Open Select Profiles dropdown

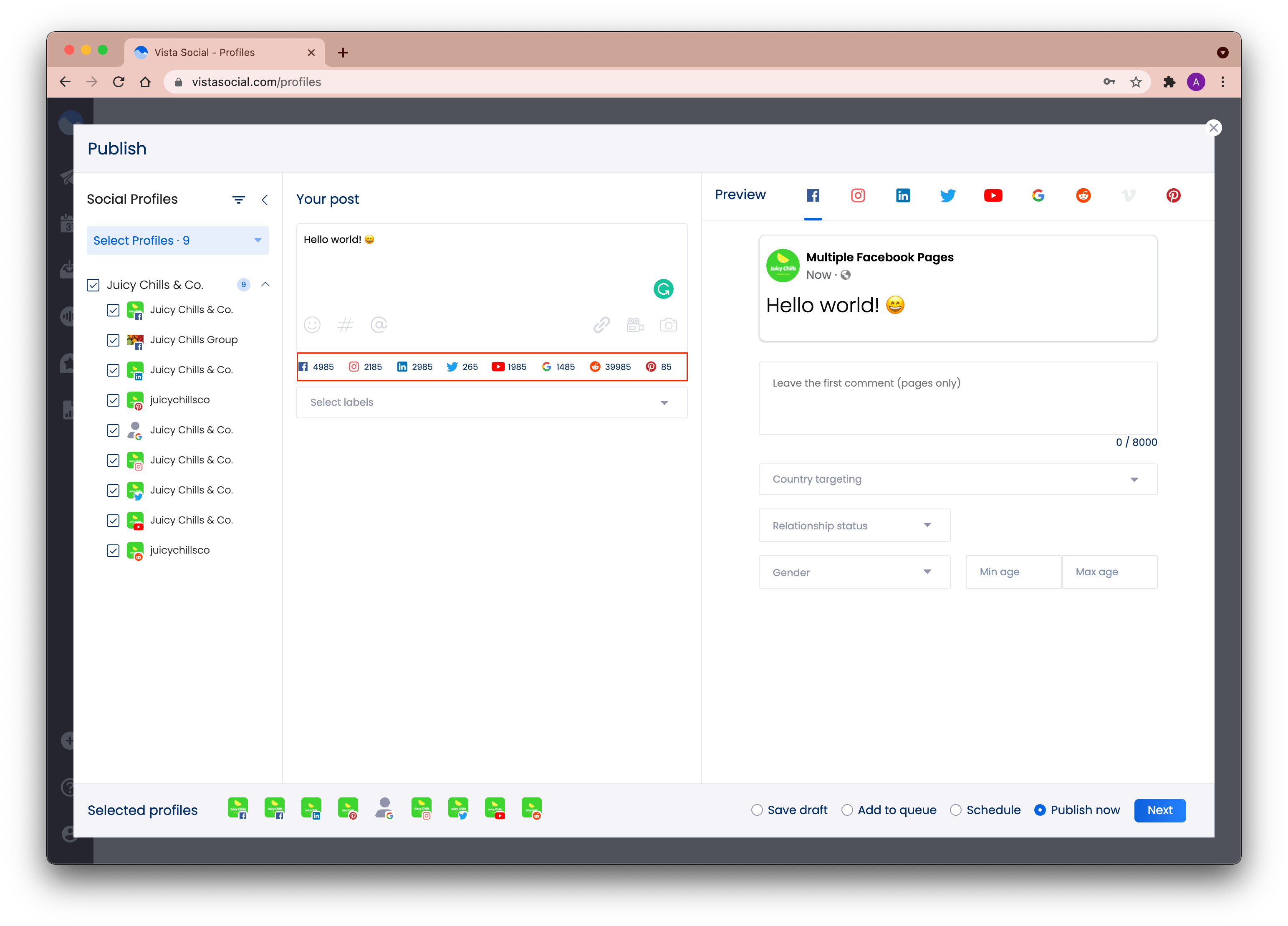[177, 240]
